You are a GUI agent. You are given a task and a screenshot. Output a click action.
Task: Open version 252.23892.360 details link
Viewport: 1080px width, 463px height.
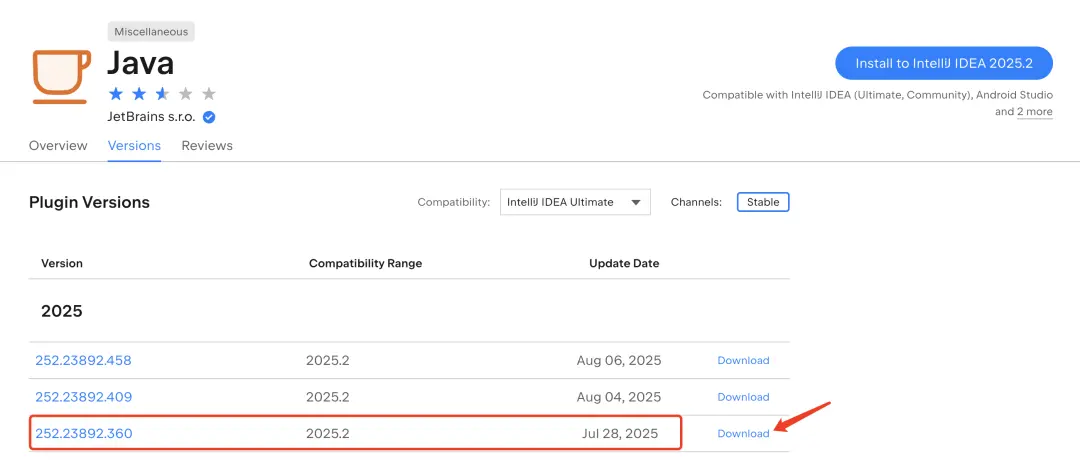(x=84, y=434)
